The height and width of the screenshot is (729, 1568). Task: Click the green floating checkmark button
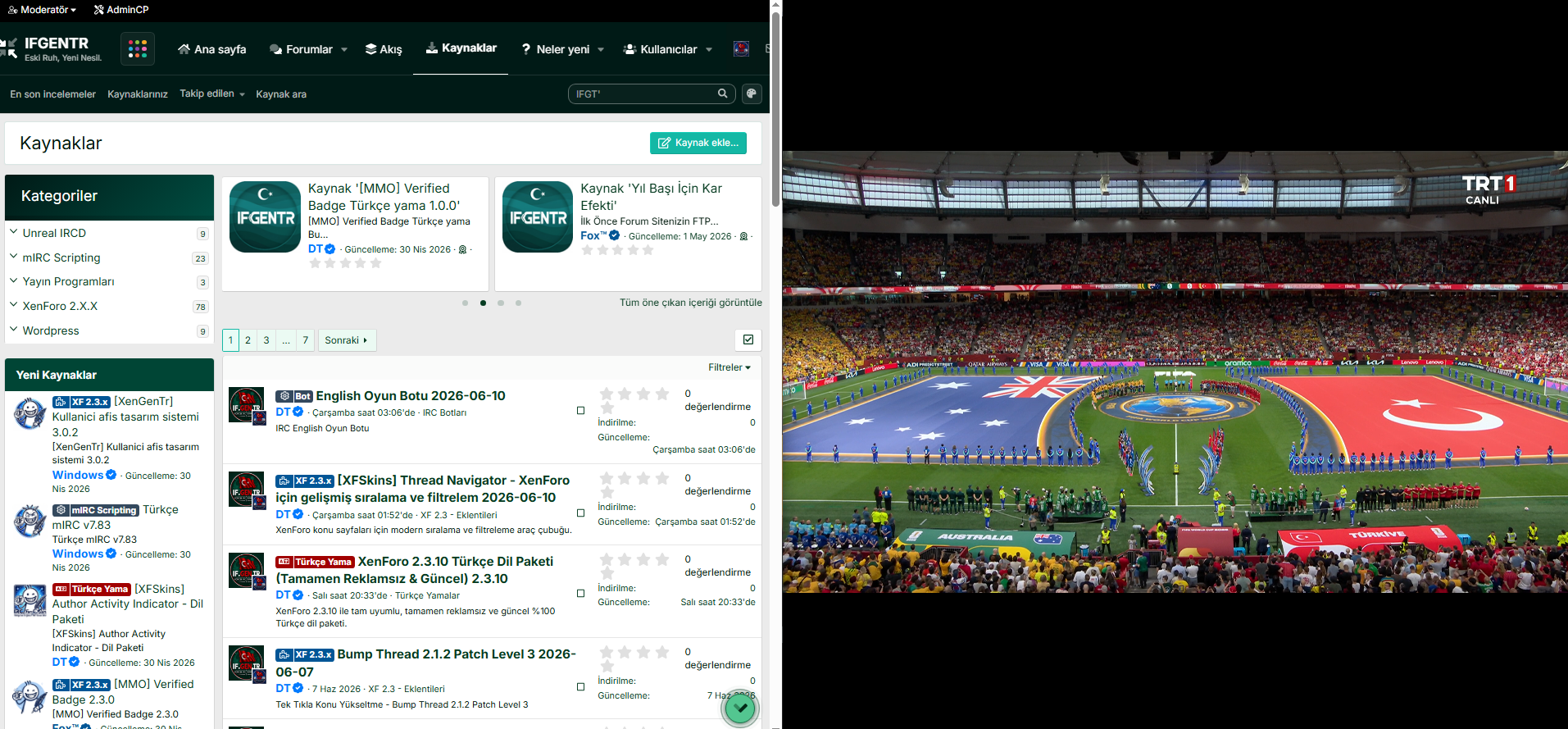(740, 708)
